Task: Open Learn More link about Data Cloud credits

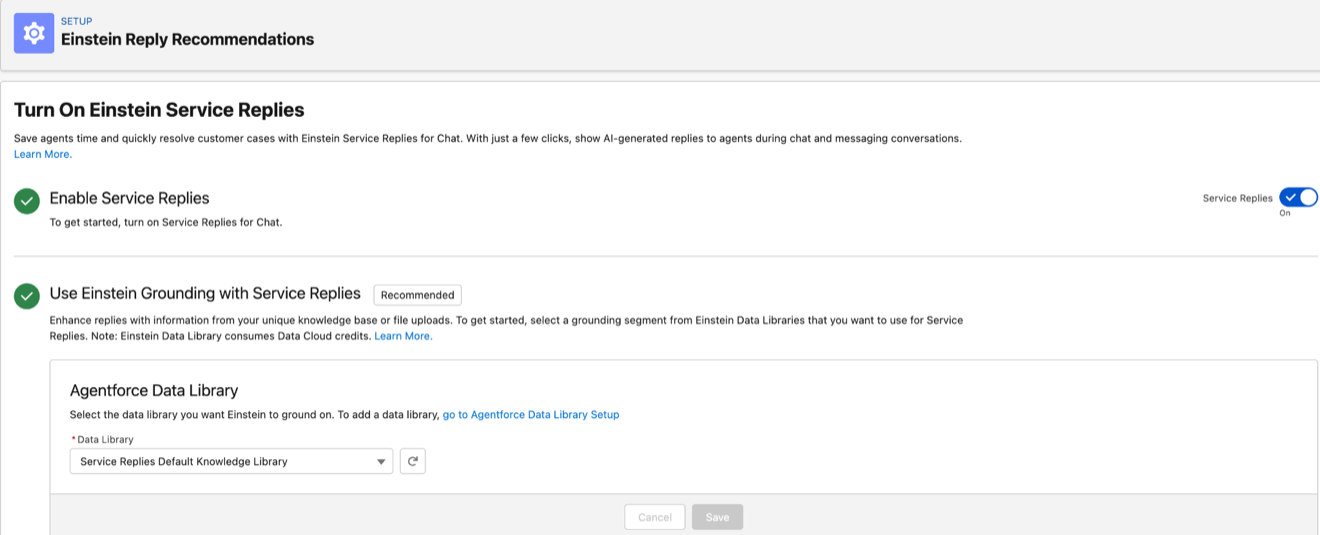Action: (x=403, y=336)
